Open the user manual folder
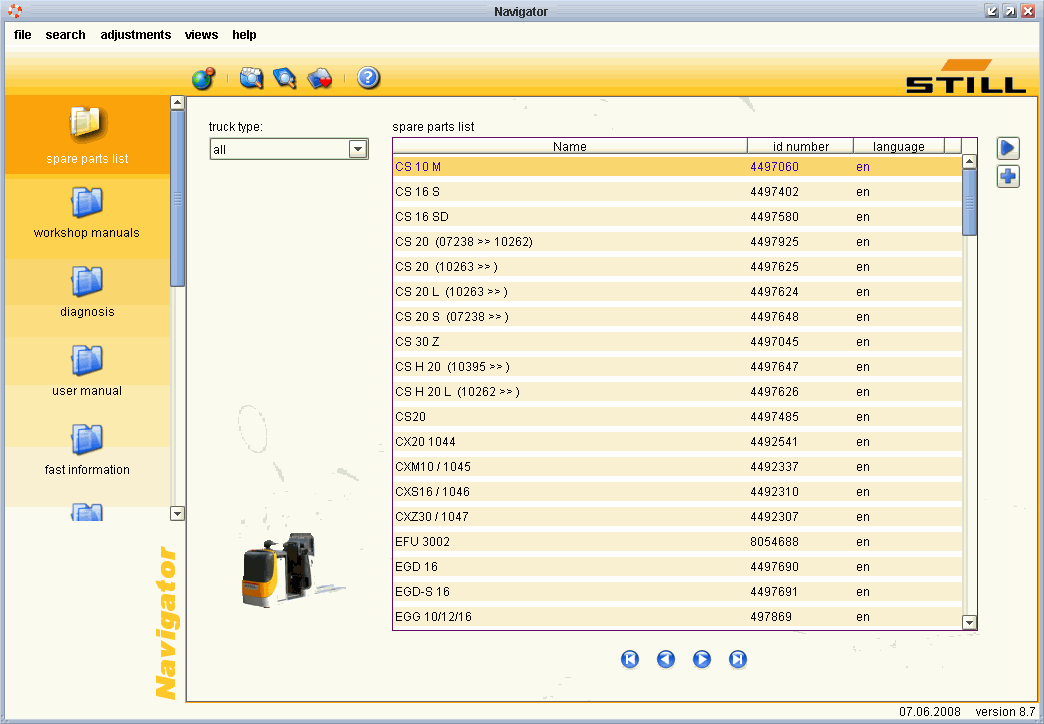 87,371
